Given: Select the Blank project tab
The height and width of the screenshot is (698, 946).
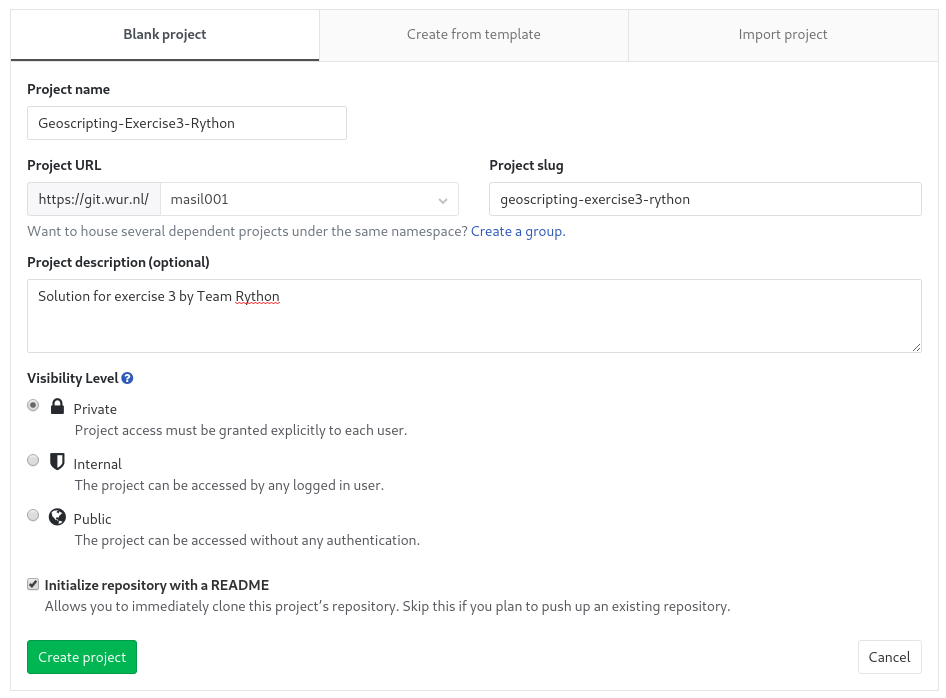Looking at the screenshot, I should click(164, 34).
